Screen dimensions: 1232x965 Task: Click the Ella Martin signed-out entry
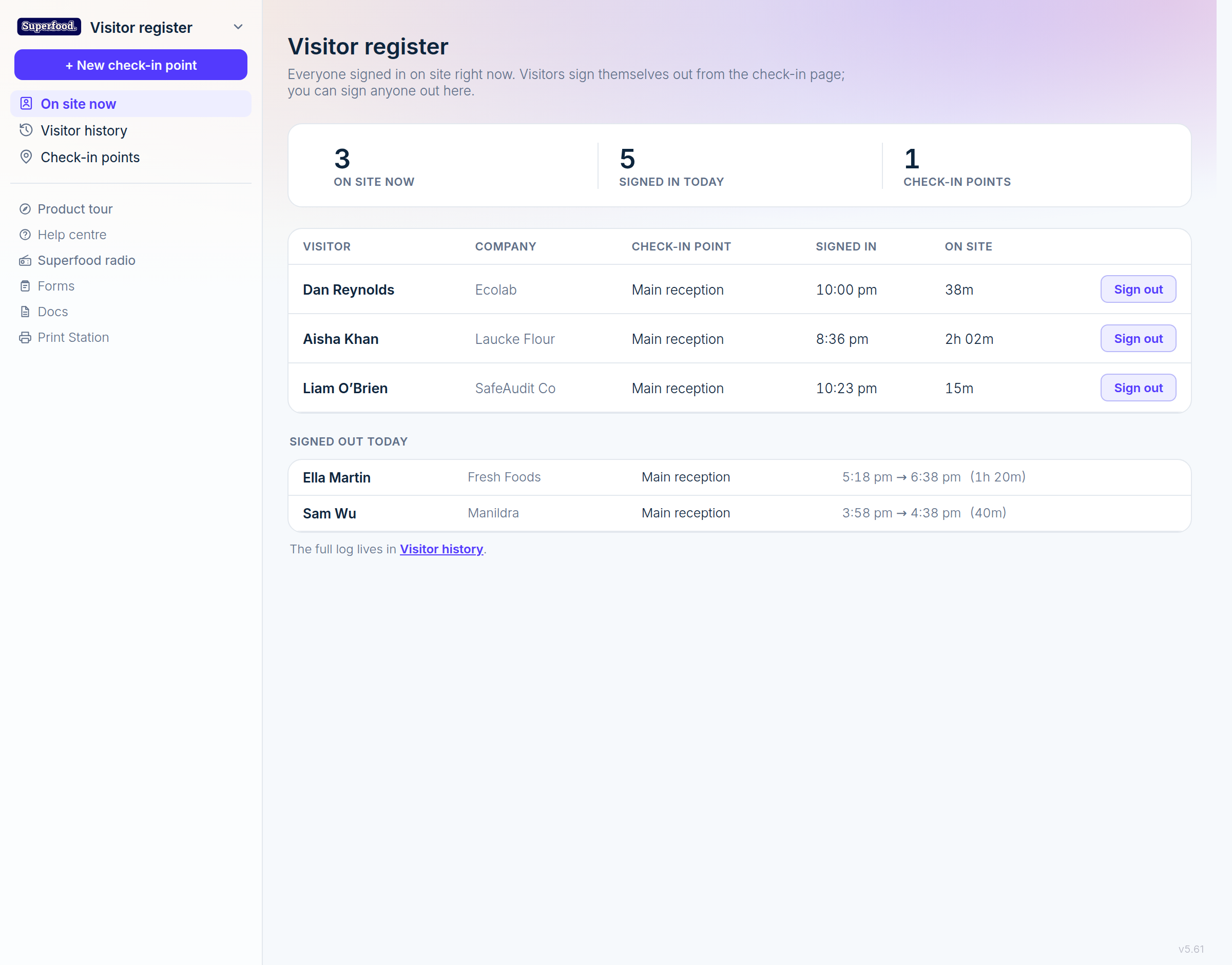(x=739, y=477)
